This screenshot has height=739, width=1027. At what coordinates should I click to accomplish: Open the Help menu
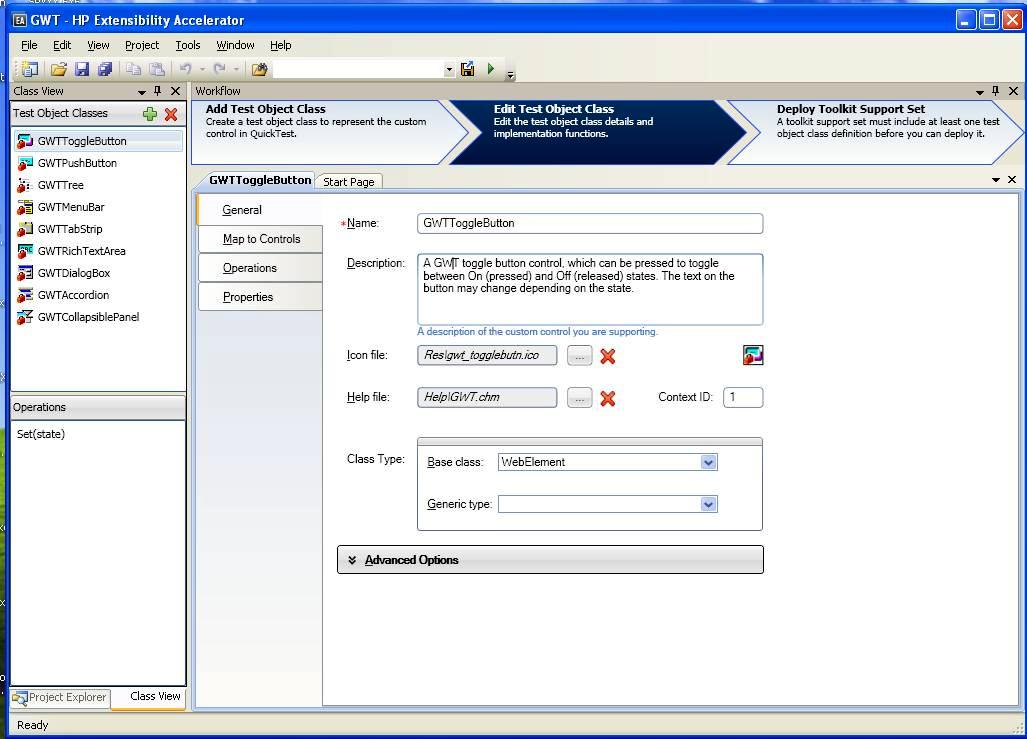tap(280, 45)
